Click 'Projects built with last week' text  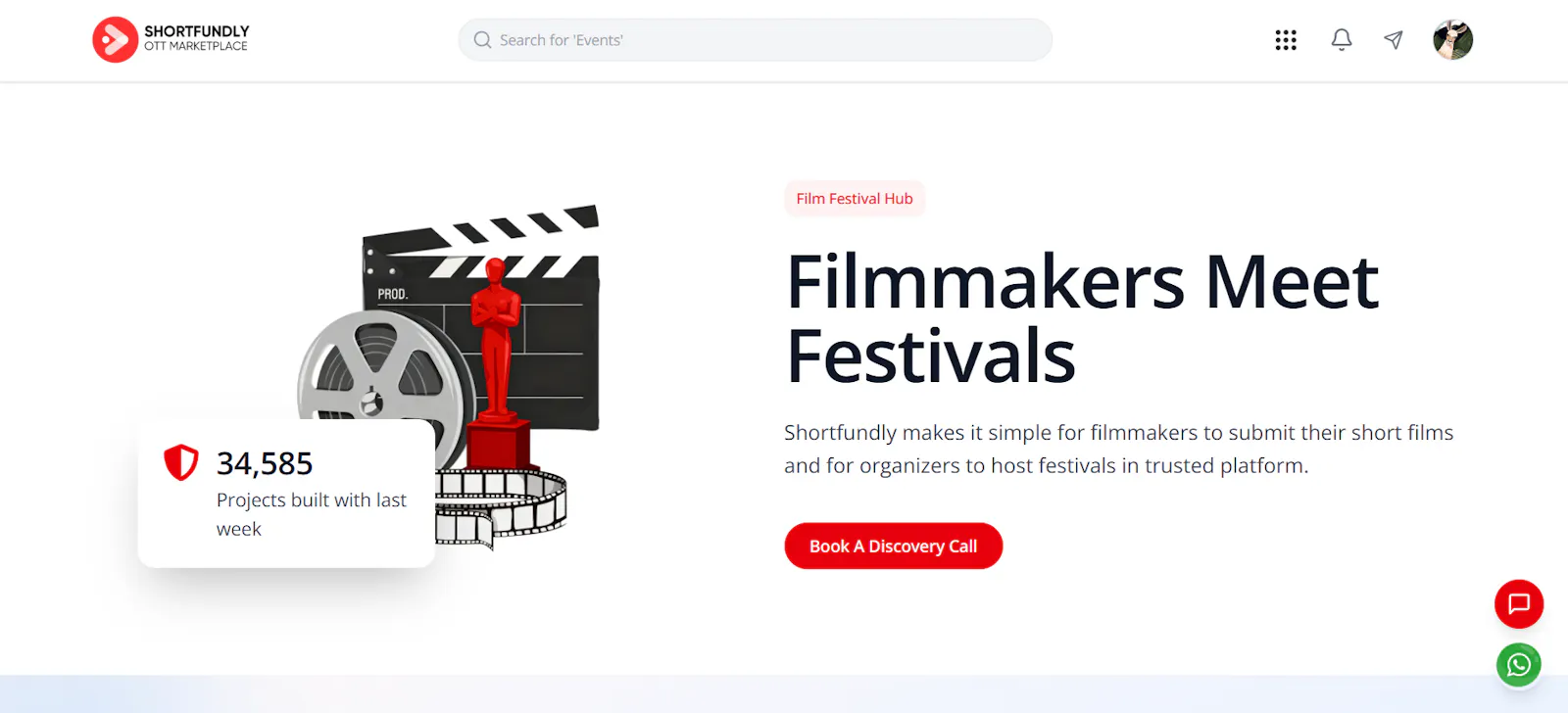(x=312, y=514)
